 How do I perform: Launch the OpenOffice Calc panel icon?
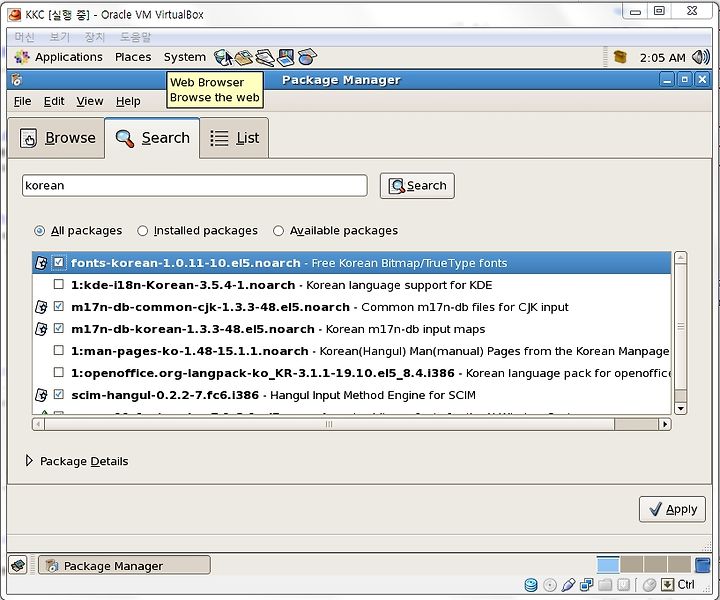tap(307, 57)
